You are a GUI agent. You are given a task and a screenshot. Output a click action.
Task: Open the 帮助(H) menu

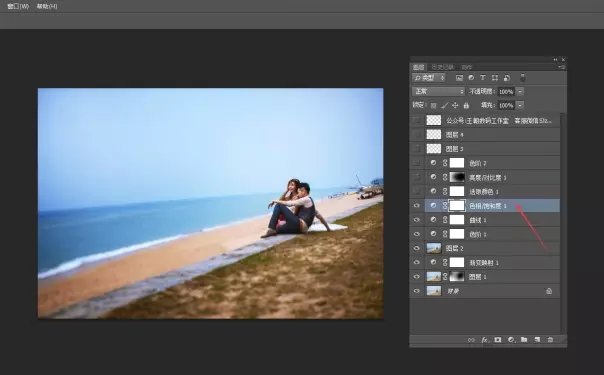(x=47, y=6)
